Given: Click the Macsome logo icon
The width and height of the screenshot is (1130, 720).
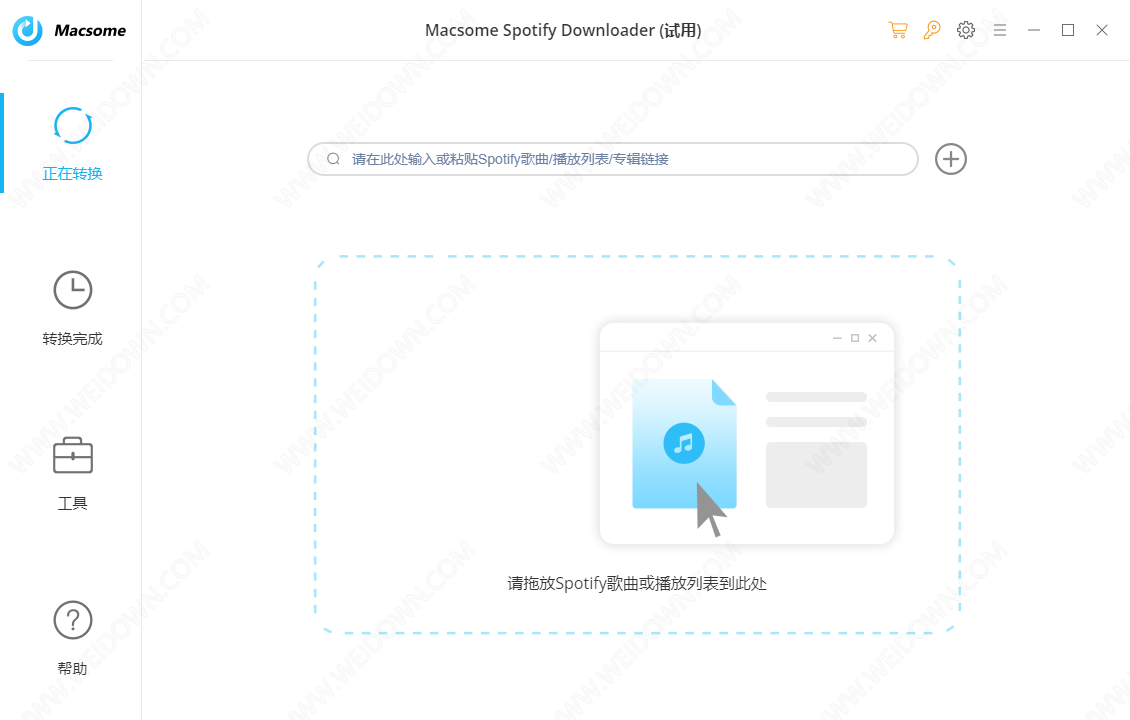Looking at the screenshot, I should click(28, 30).
